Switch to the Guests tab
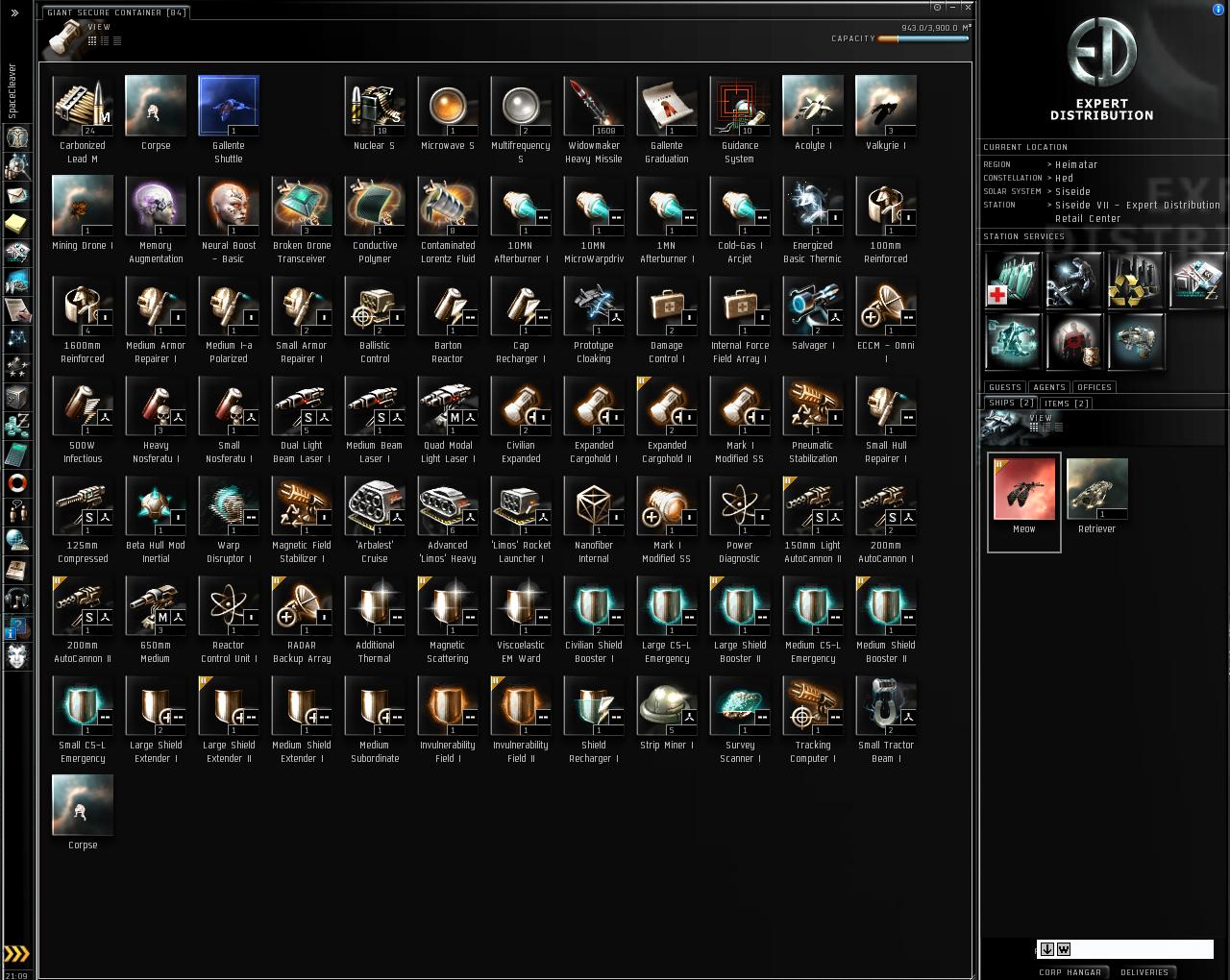The width and height of the screenshot is (1230, 980). 1005,387
